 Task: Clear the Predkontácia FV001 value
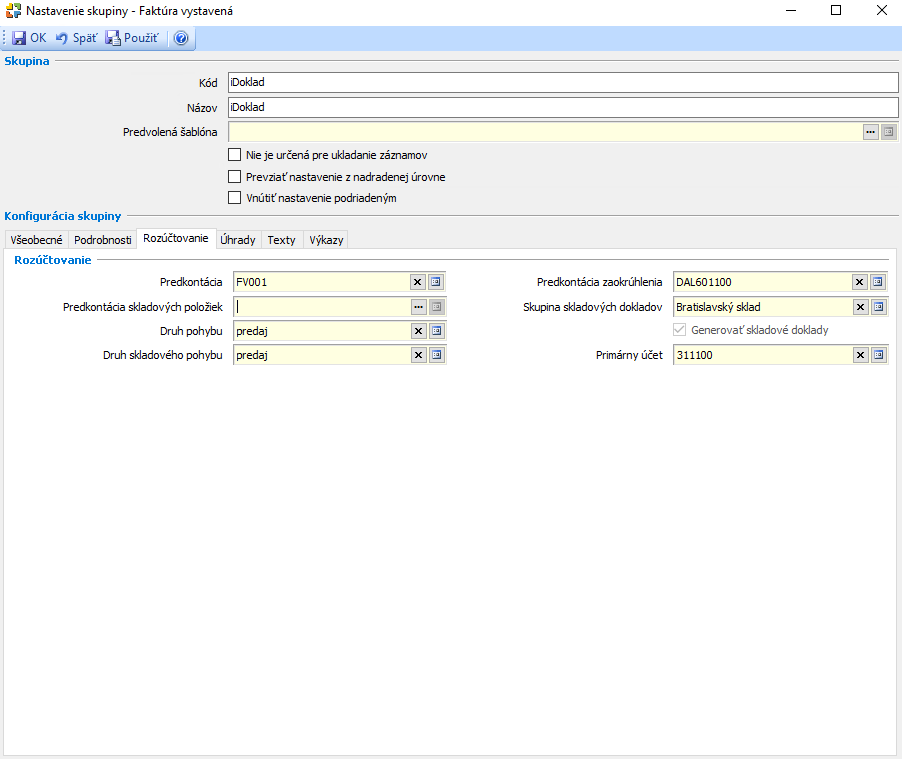(418, 282)
